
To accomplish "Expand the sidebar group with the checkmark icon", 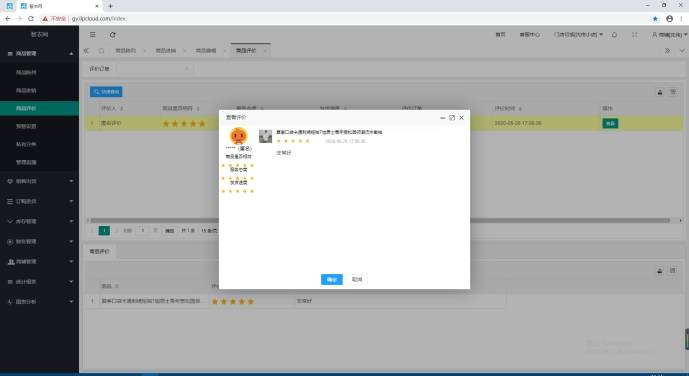I will pyautogui.click(x=40, y=221).
